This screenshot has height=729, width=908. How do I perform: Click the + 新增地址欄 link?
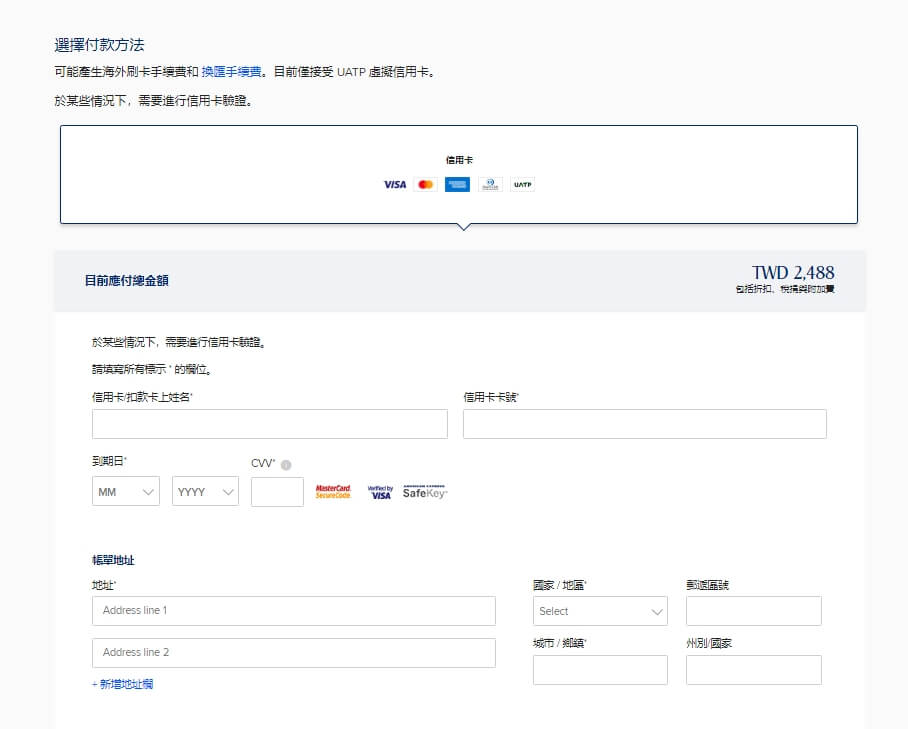click(122, 684)
